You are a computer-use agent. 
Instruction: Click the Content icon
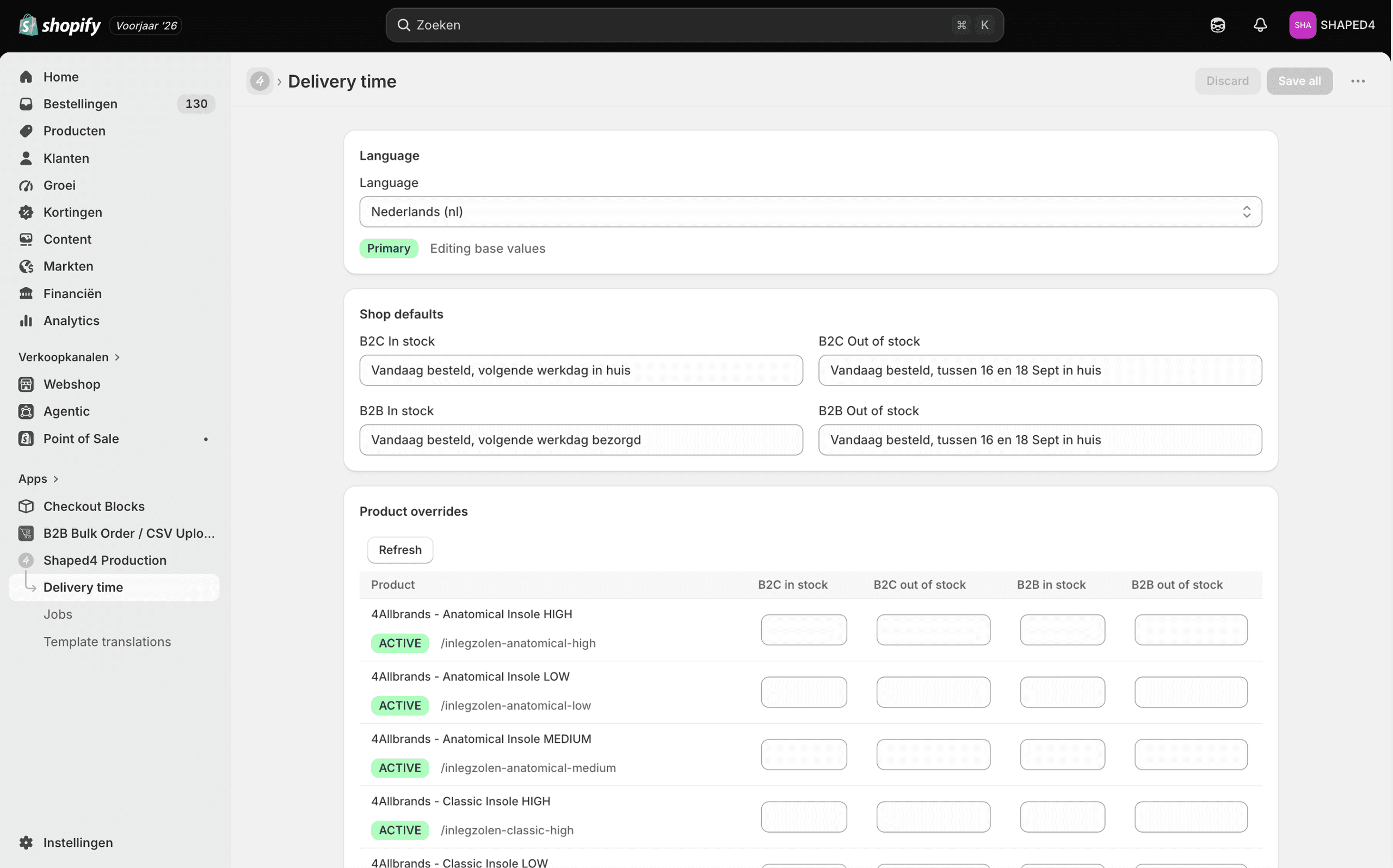26,239
